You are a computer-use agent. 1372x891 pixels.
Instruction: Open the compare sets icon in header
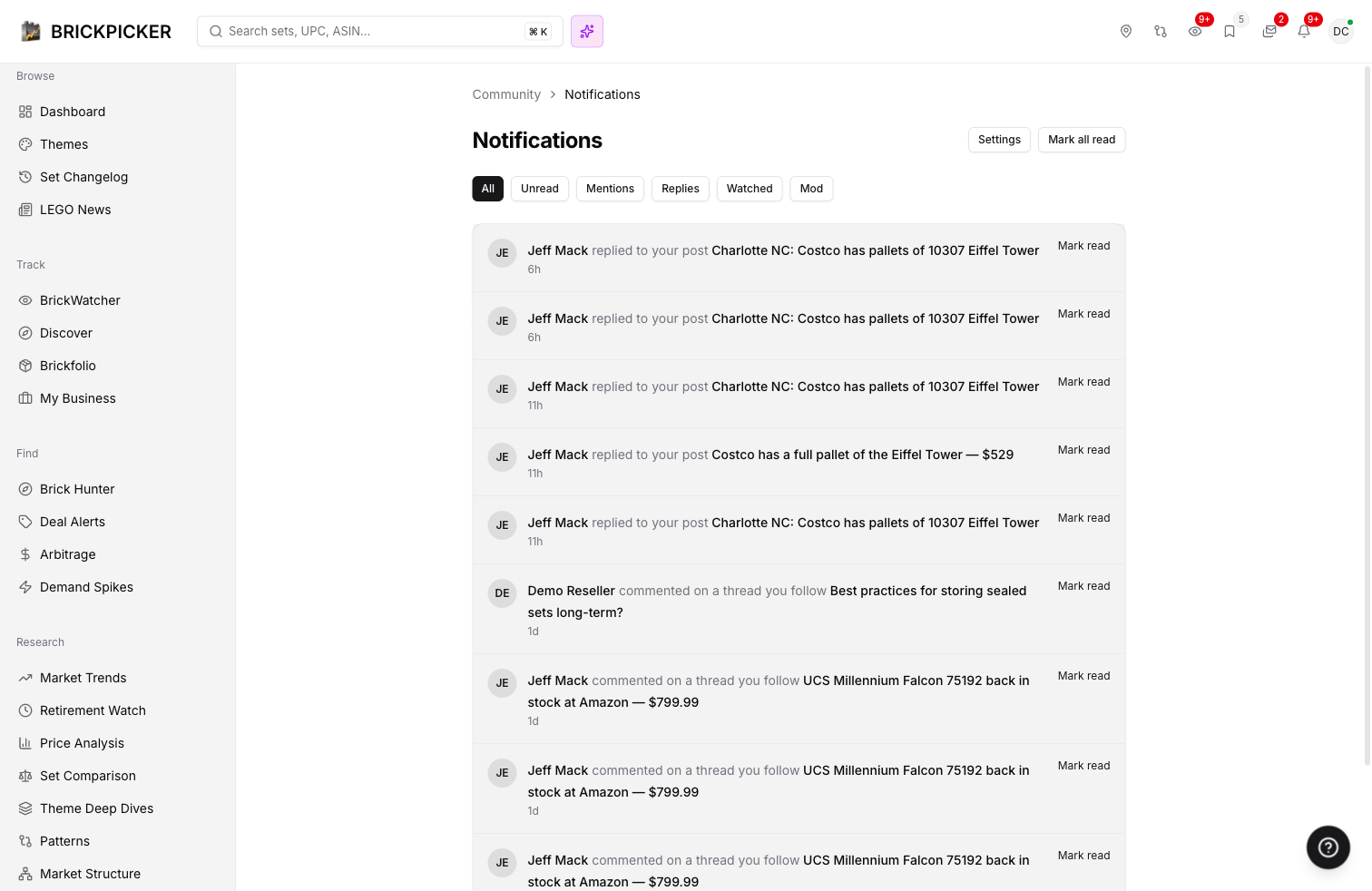pos(1161,32)
